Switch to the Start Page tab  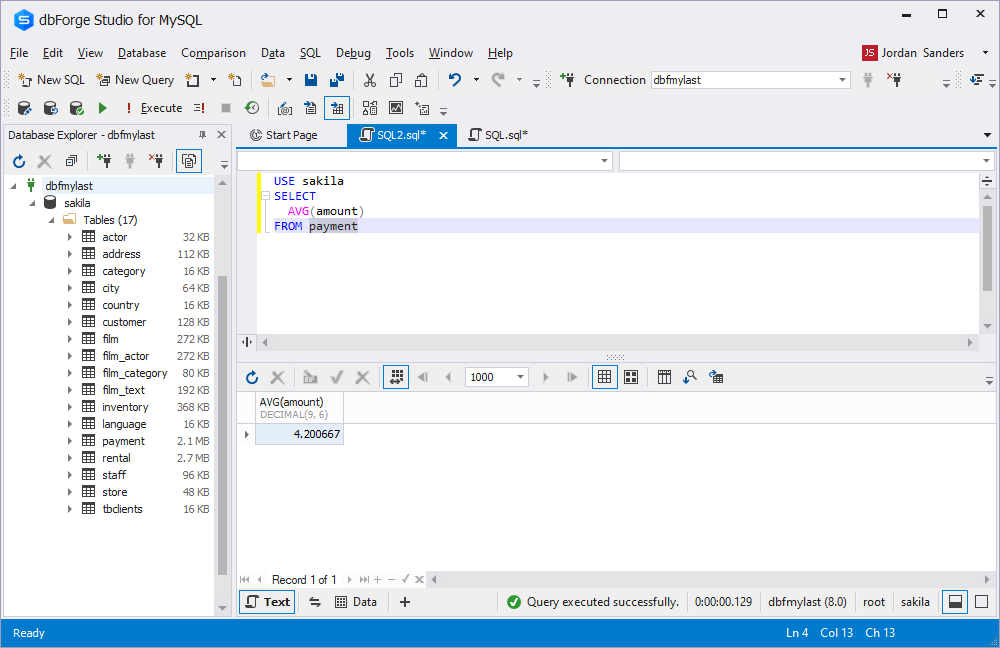coord(284,135)
